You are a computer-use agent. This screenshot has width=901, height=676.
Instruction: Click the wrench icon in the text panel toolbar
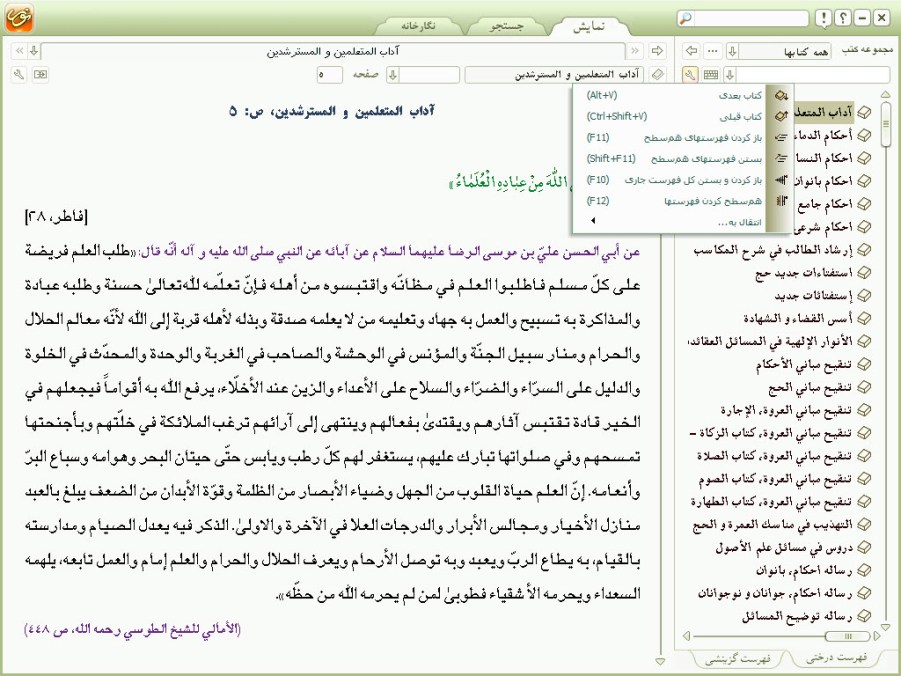click(x=19, y=74)
